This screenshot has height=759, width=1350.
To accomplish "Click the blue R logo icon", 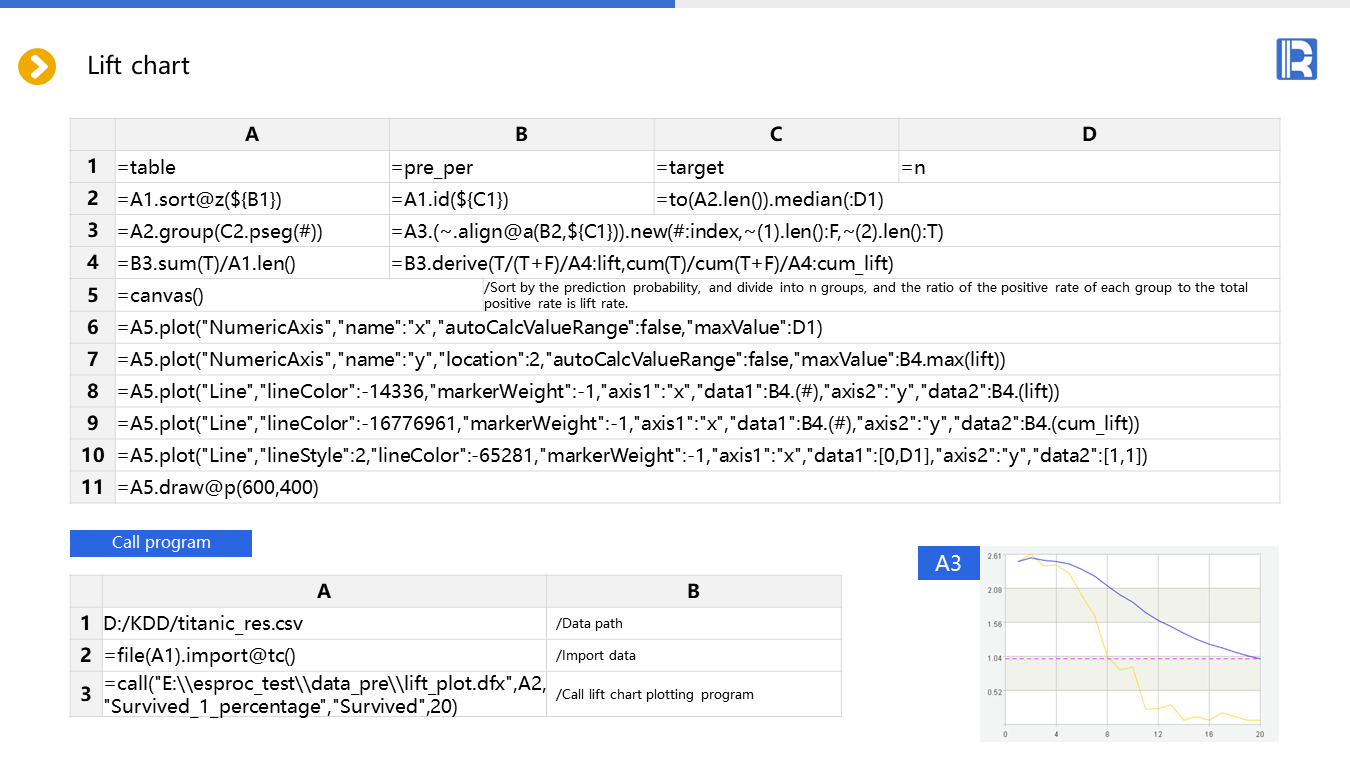I will (1296, 60).
